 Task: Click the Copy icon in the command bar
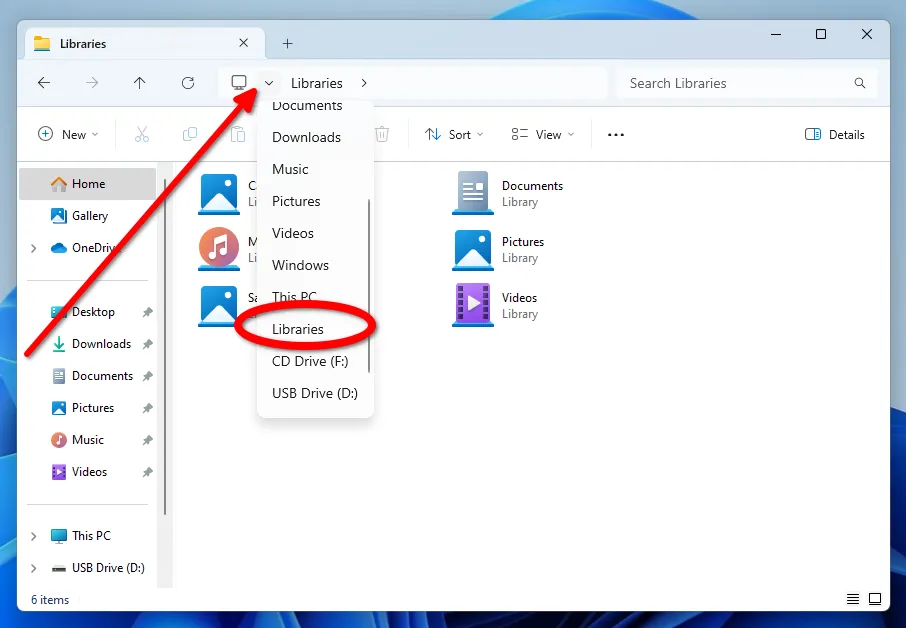(x=190, y=134)
